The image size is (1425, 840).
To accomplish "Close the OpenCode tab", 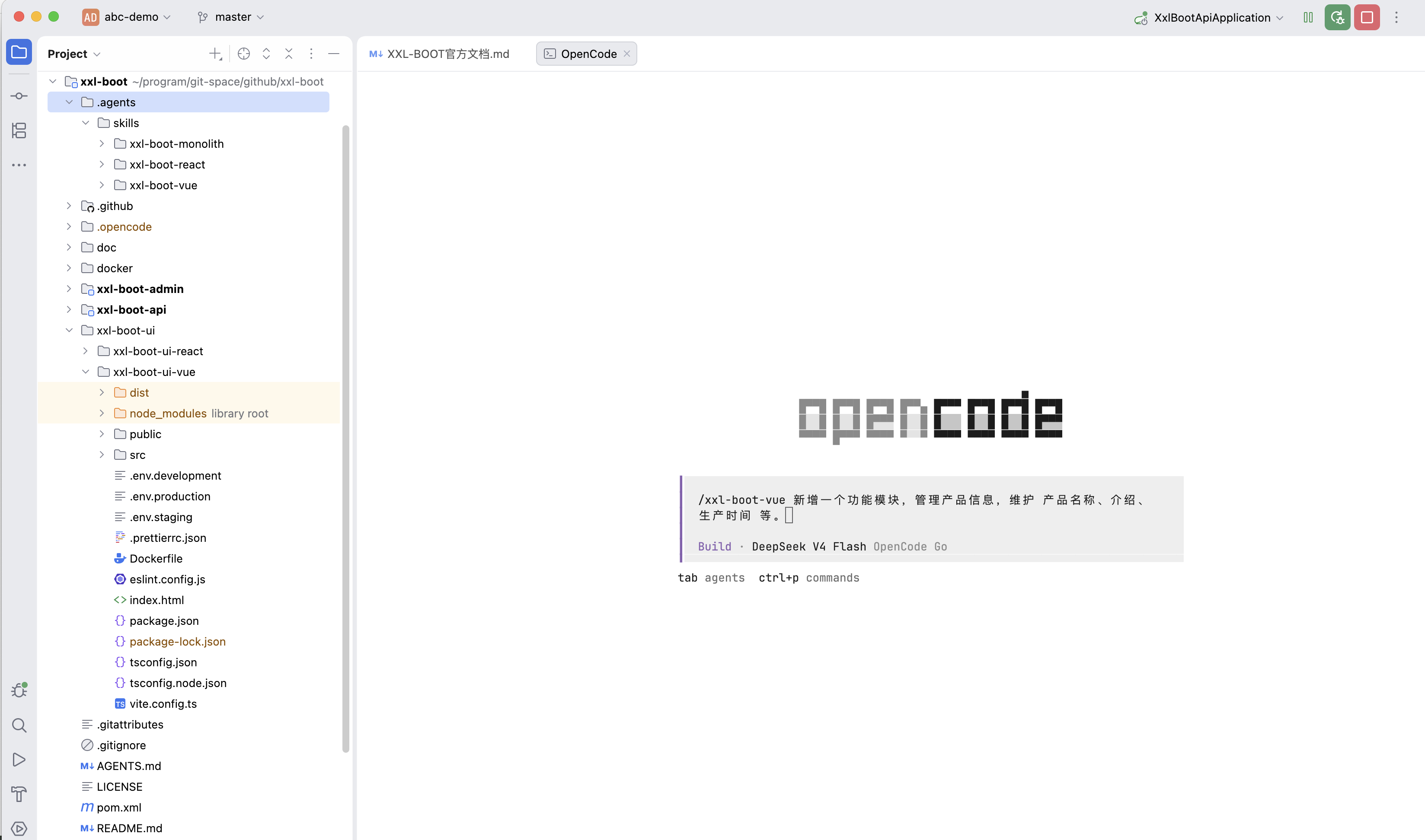I will click(x=627, y=54).
